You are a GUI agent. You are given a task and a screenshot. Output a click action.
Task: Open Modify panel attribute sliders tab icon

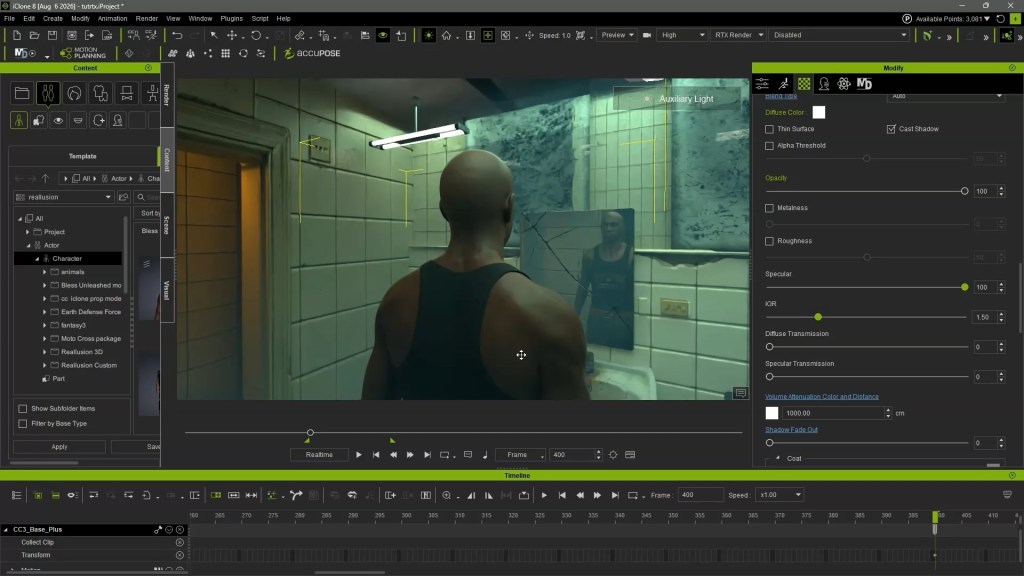click(762, 84)
